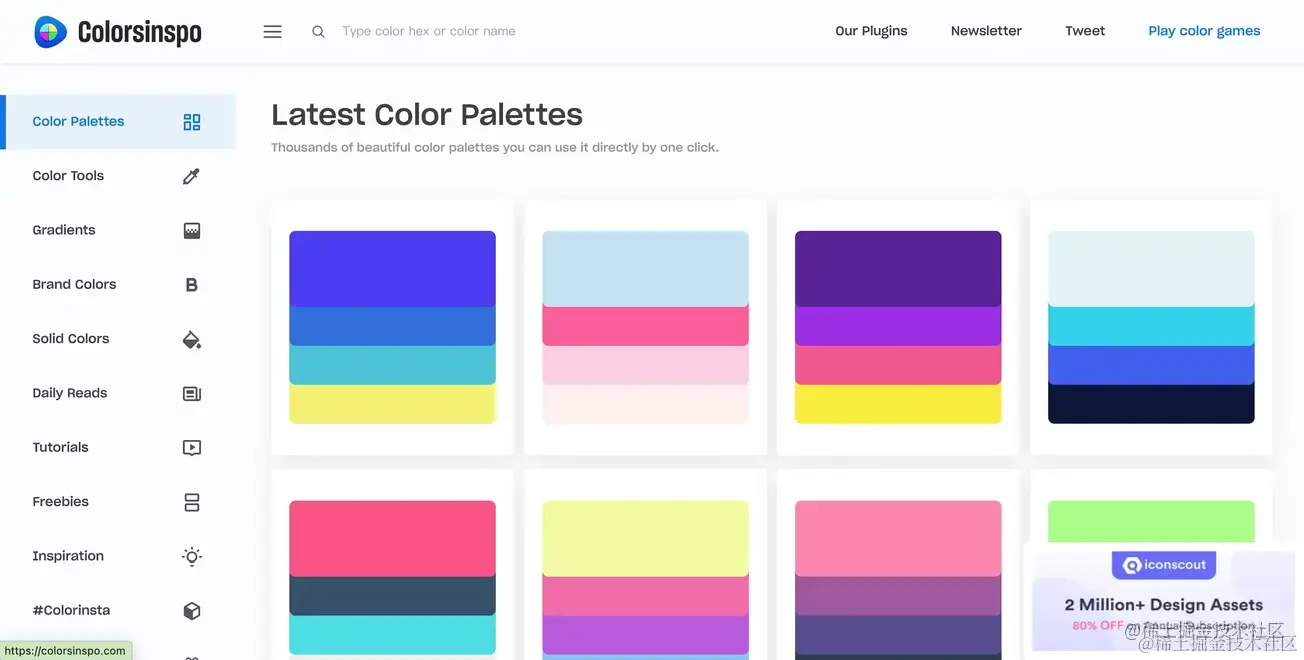Click the Newsletter link
Viewport: 1304px width, 660px height.
point(986,30)
